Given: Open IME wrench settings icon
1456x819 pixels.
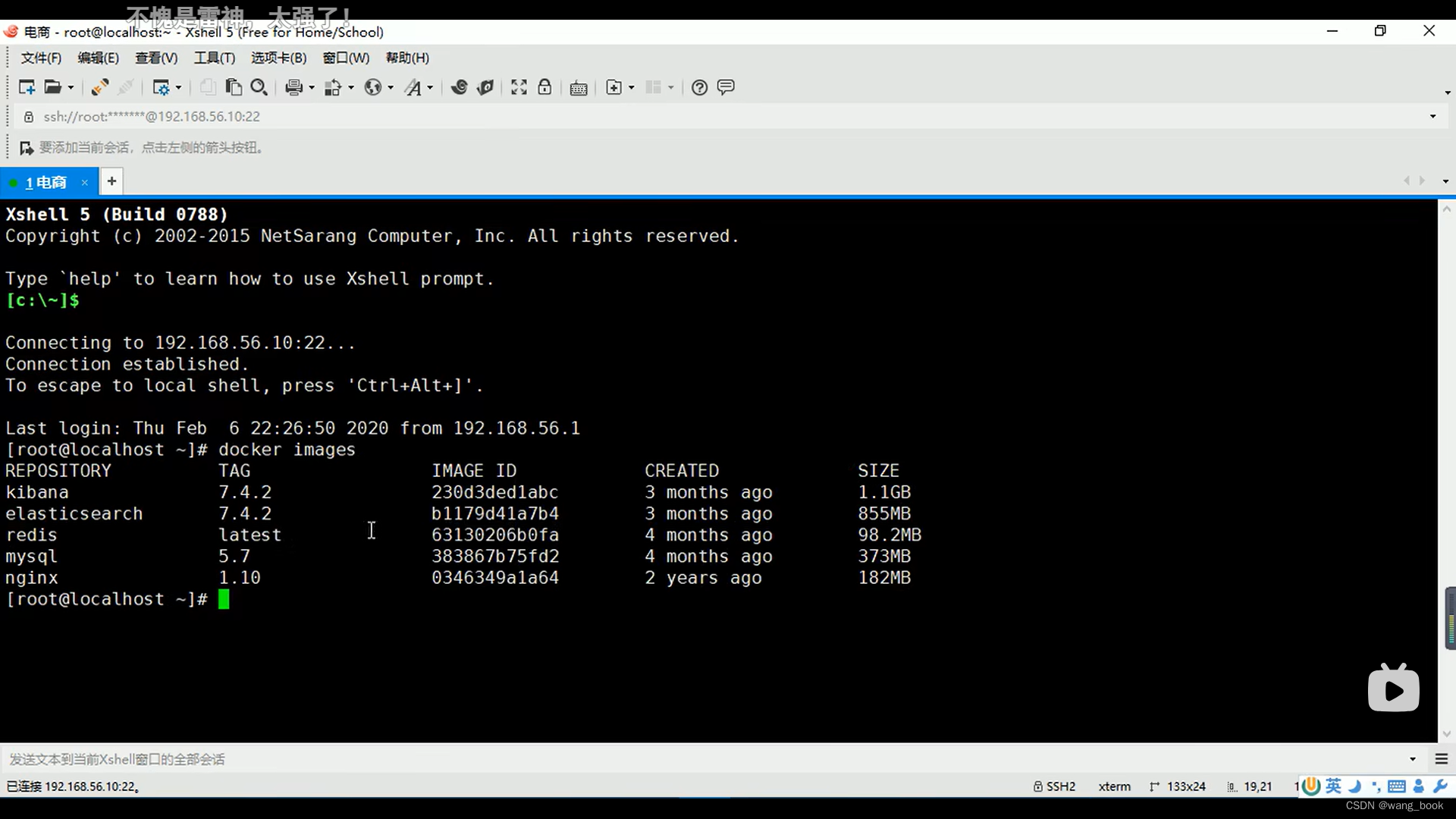Looking at the screenshot, I should tap(1441, 786).
